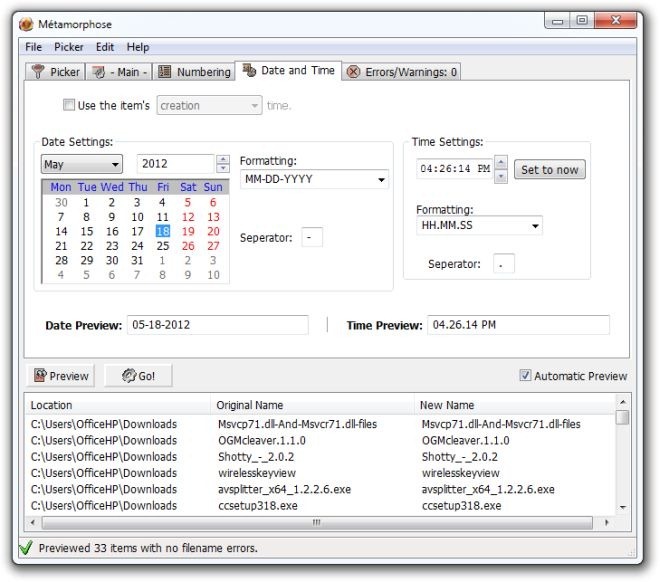This screenshot has width=660, height=582.
Task: Click the Picker tab icon
Action: tap(39, 72)
